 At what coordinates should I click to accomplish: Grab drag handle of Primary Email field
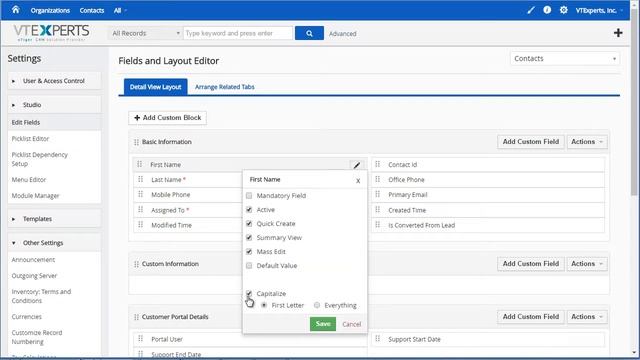point(378,194)
